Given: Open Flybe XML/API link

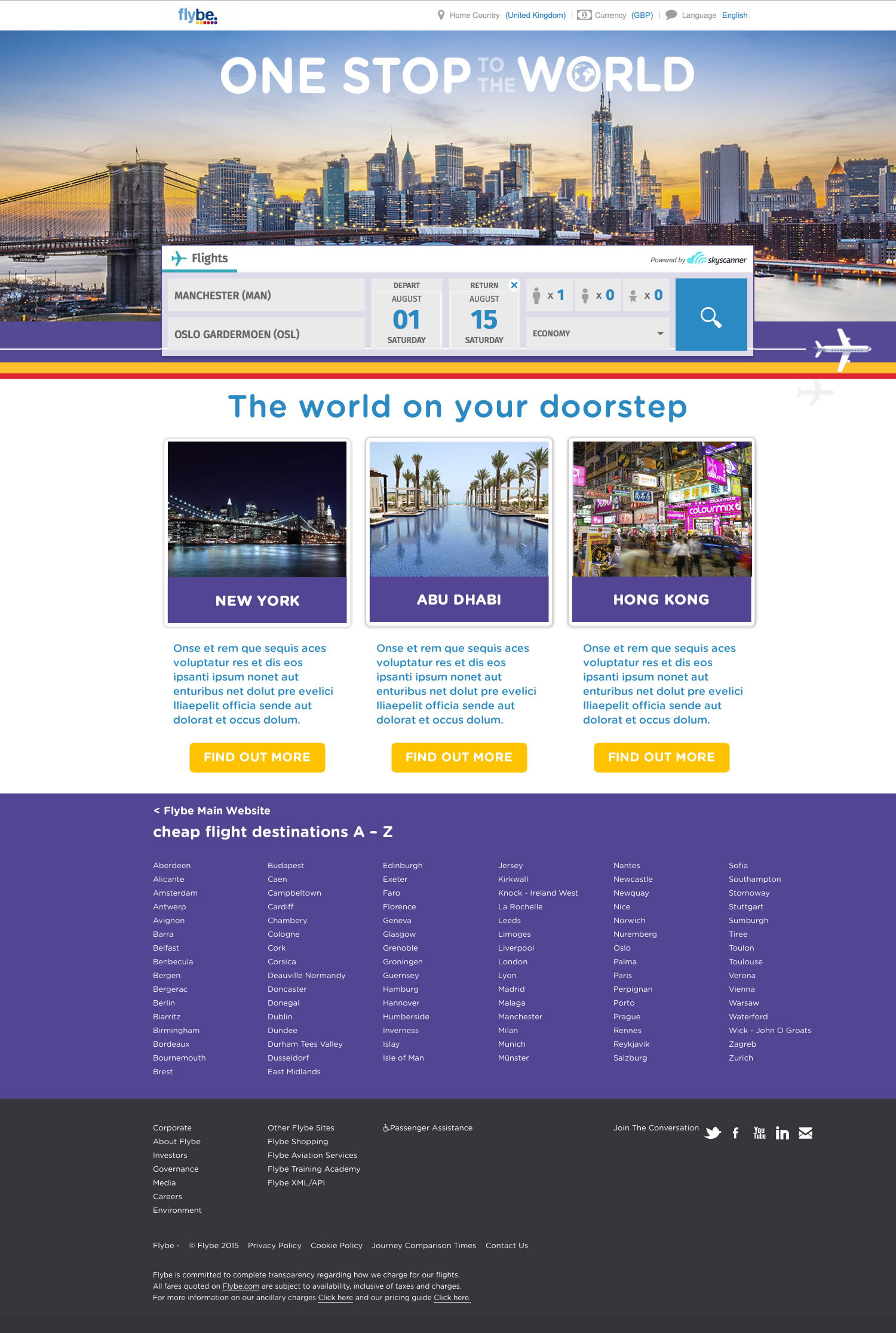Looking at the screenshot, I should (296, 1182).
